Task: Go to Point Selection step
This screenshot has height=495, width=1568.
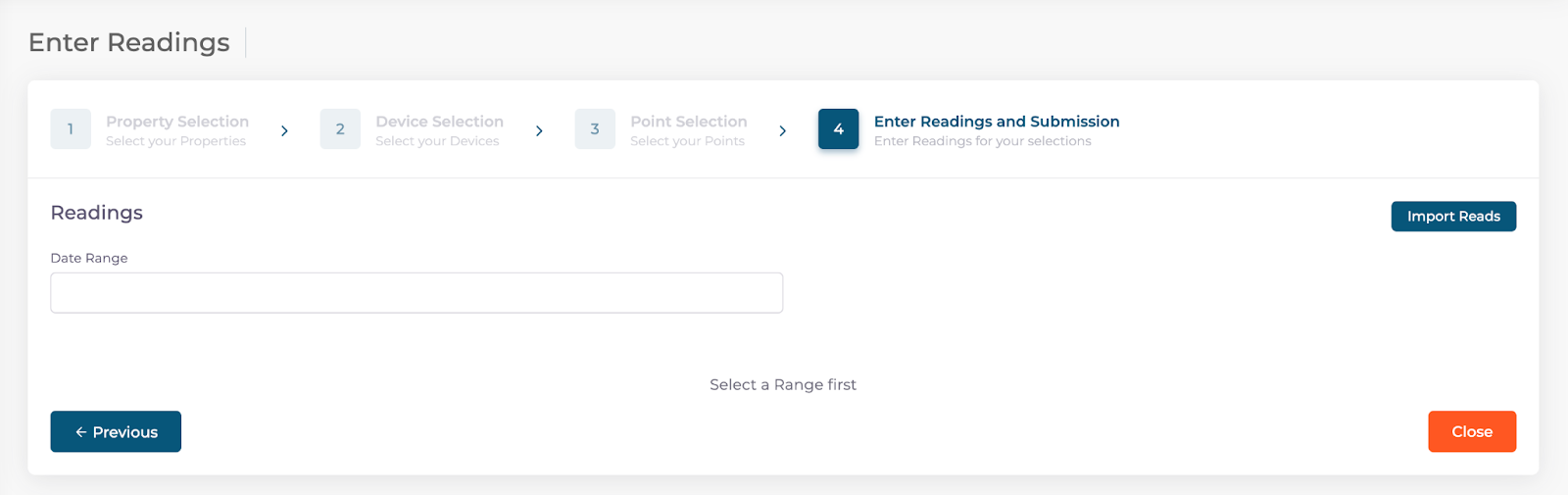Action: click(x=688, y=122)
